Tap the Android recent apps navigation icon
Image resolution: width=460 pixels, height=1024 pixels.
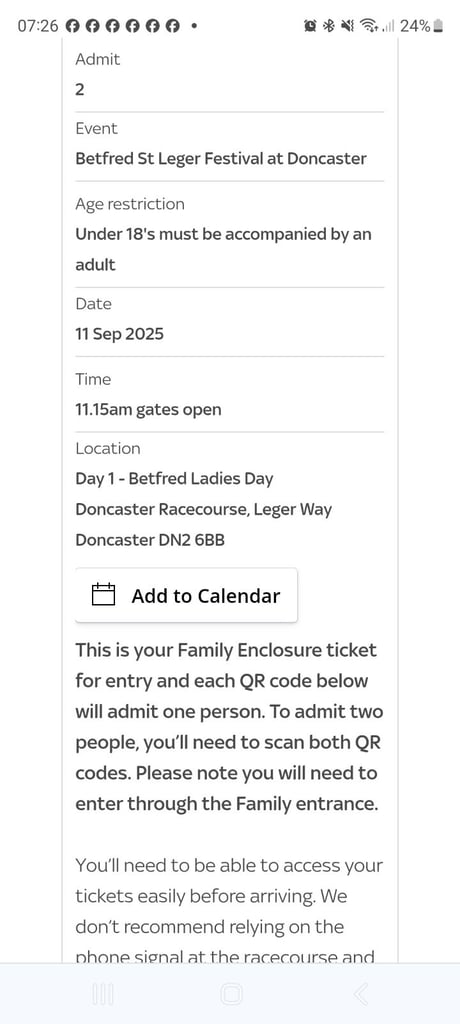[103, 994]
